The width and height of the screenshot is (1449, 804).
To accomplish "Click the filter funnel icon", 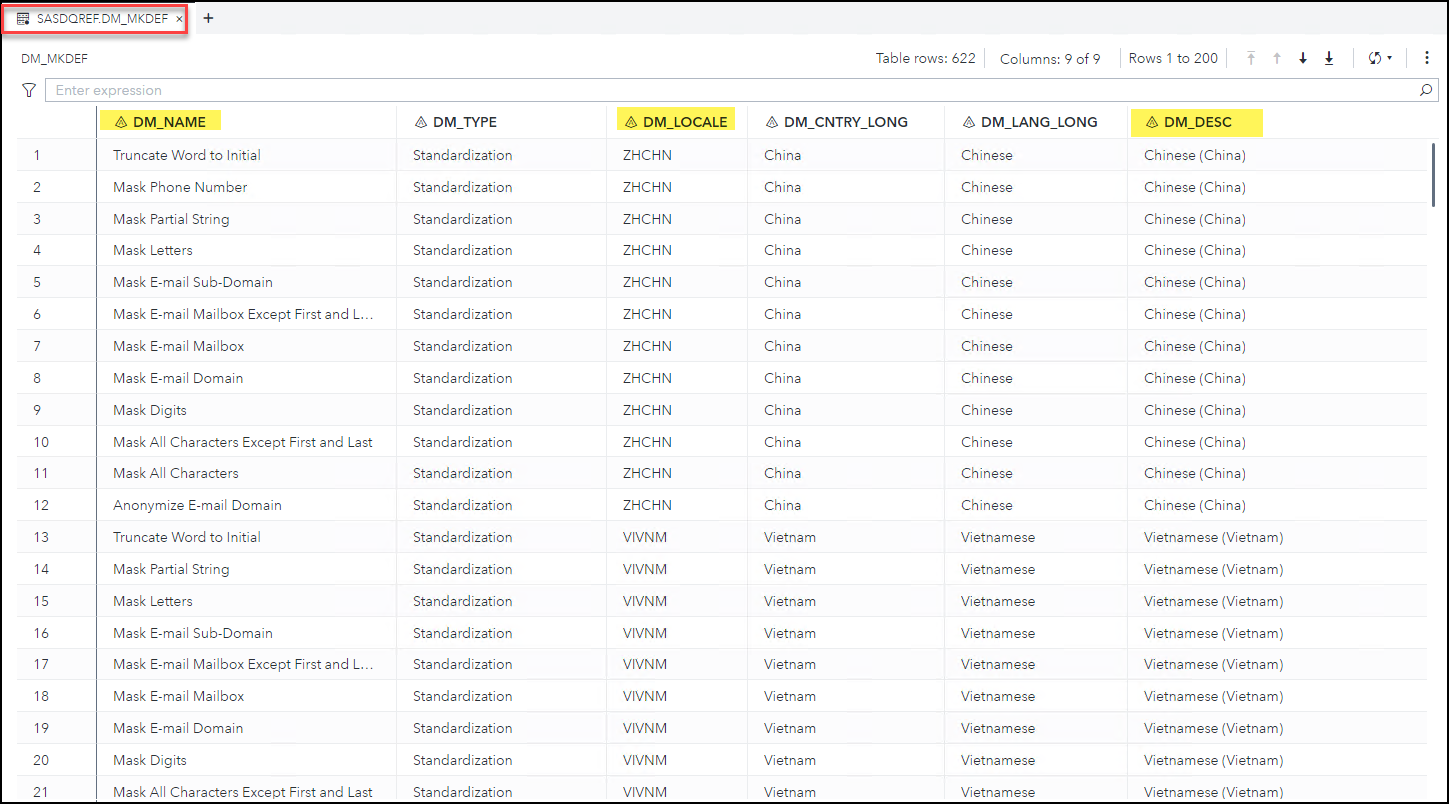I will 29,90.
